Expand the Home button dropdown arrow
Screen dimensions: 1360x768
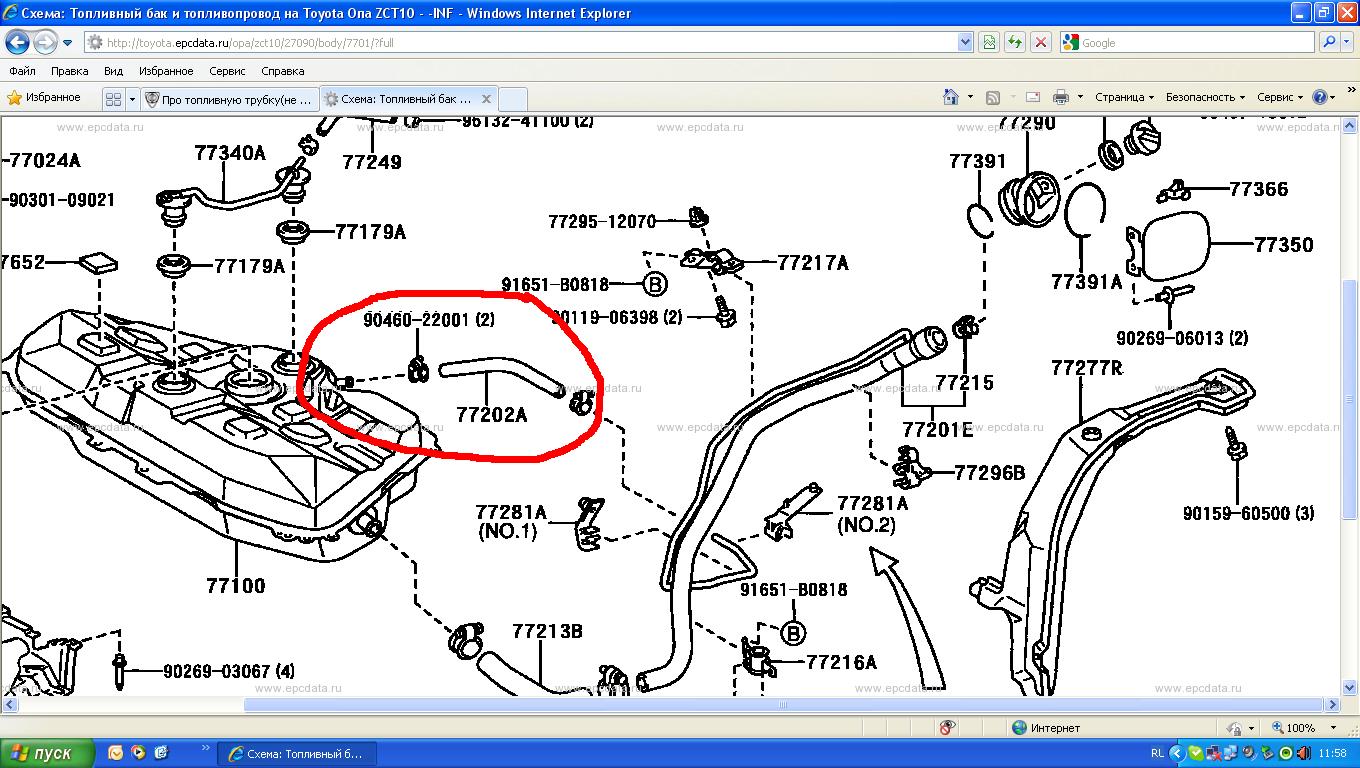(970, 97)
